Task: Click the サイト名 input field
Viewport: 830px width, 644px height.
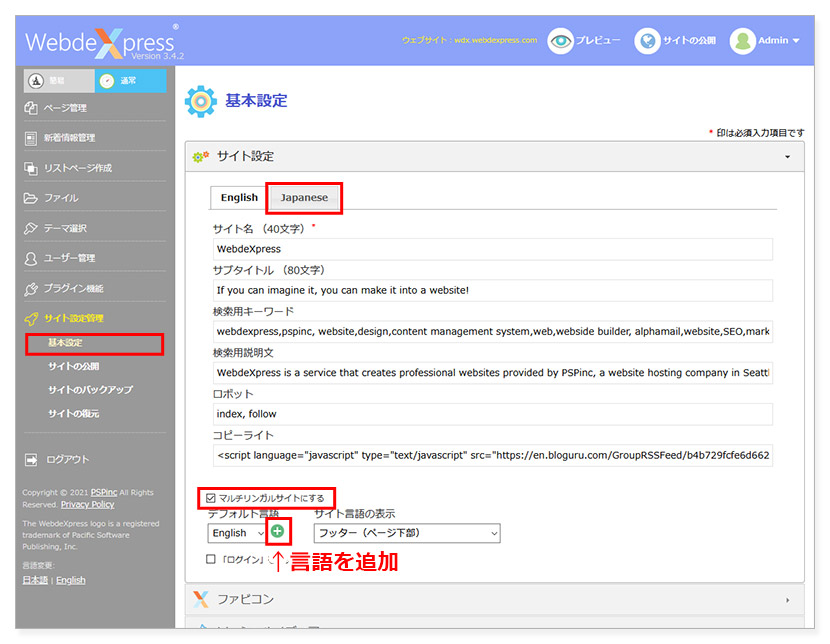Action: pos(493,249)
